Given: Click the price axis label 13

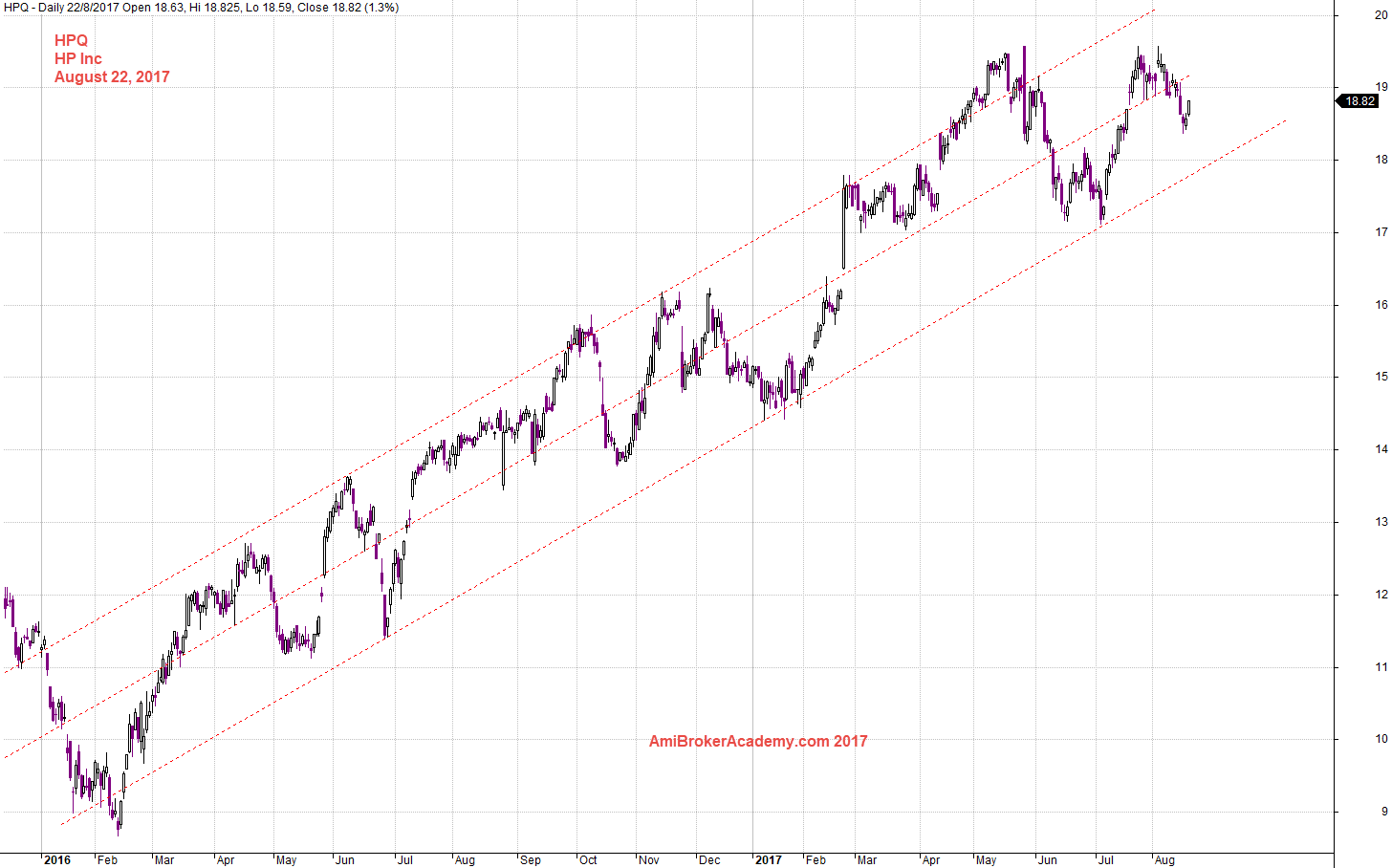Looking at the screenshot, I should tap(1381, 522).
